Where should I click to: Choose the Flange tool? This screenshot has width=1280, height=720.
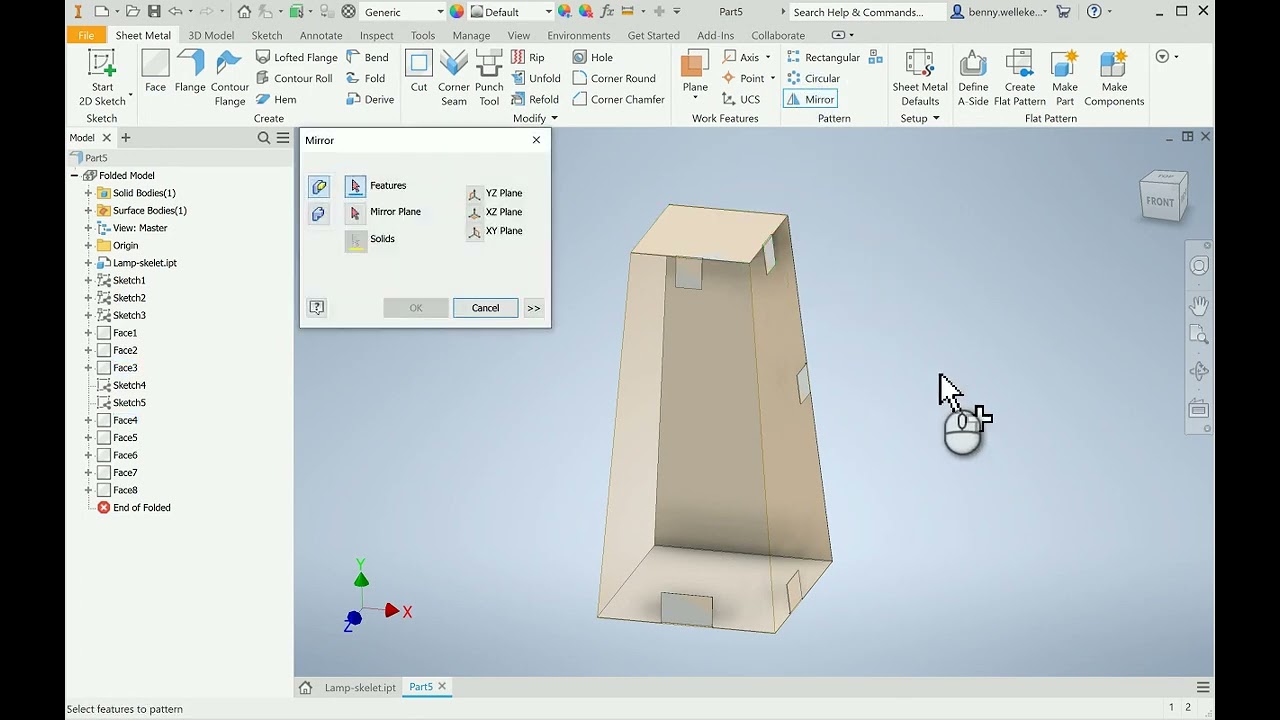(190, 71)
